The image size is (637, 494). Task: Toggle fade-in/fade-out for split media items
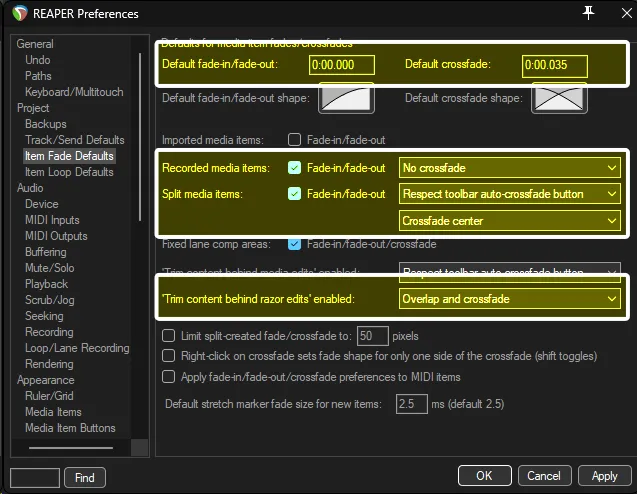point(295,194)
